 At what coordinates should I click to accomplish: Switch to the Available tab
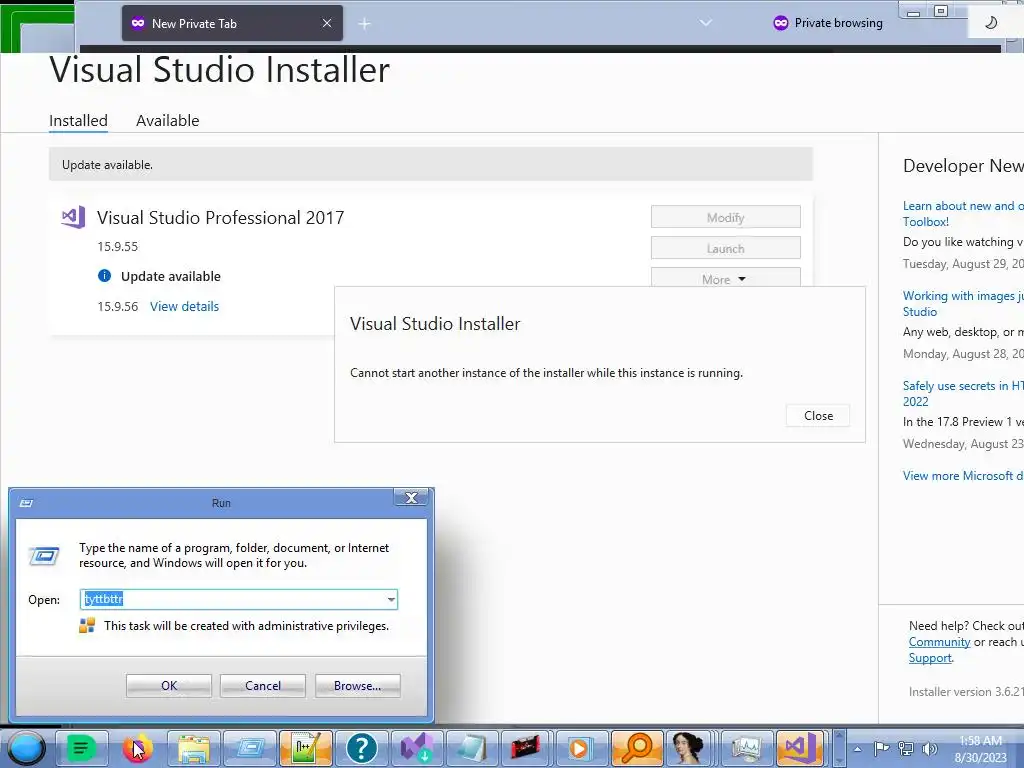click(168, 120)
